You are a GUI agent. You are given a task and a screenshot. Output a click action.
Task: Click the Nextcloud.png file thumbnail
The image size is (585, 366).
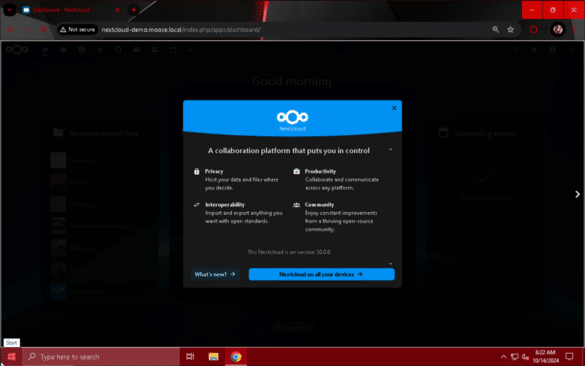pos(58,291)
